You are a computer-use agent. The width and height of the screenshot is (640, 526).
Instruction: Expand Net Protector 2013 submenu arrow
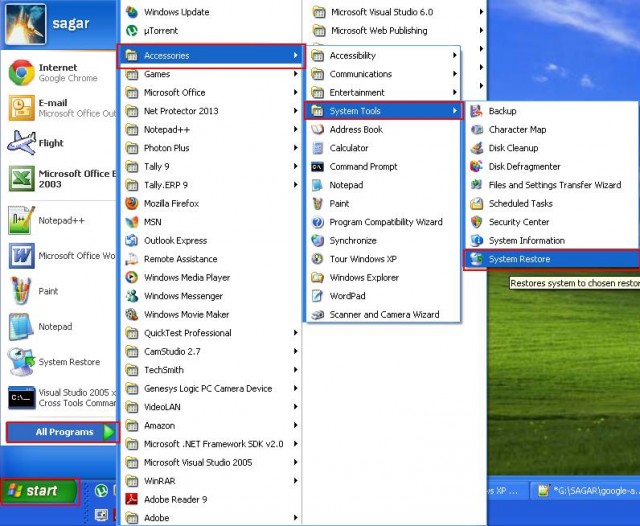pyautogui.click(x=296, y=111)
